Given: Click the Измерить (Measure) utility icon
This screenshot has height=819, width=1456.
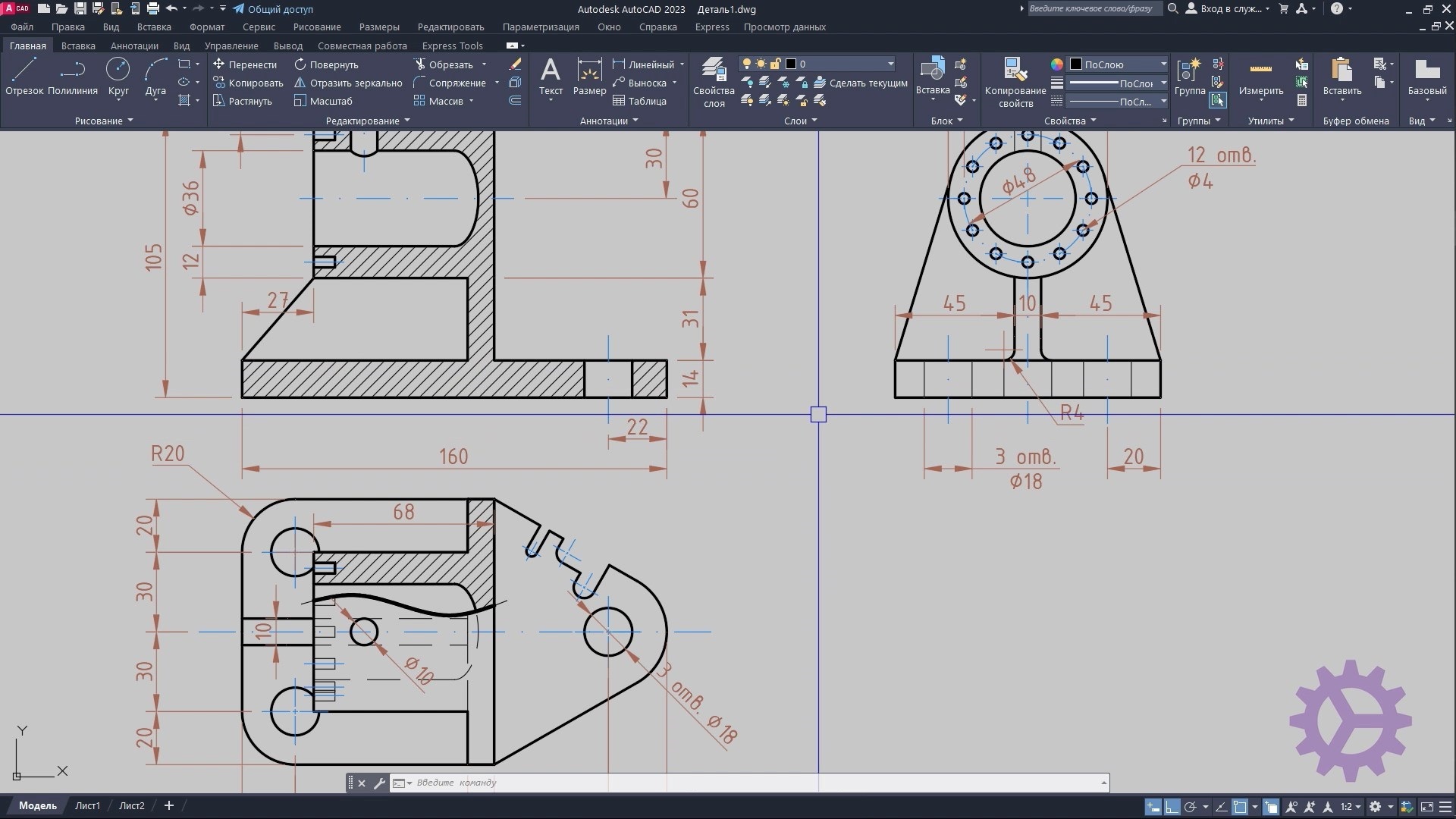Looking at the screenshot, I should coord(1260,76).
